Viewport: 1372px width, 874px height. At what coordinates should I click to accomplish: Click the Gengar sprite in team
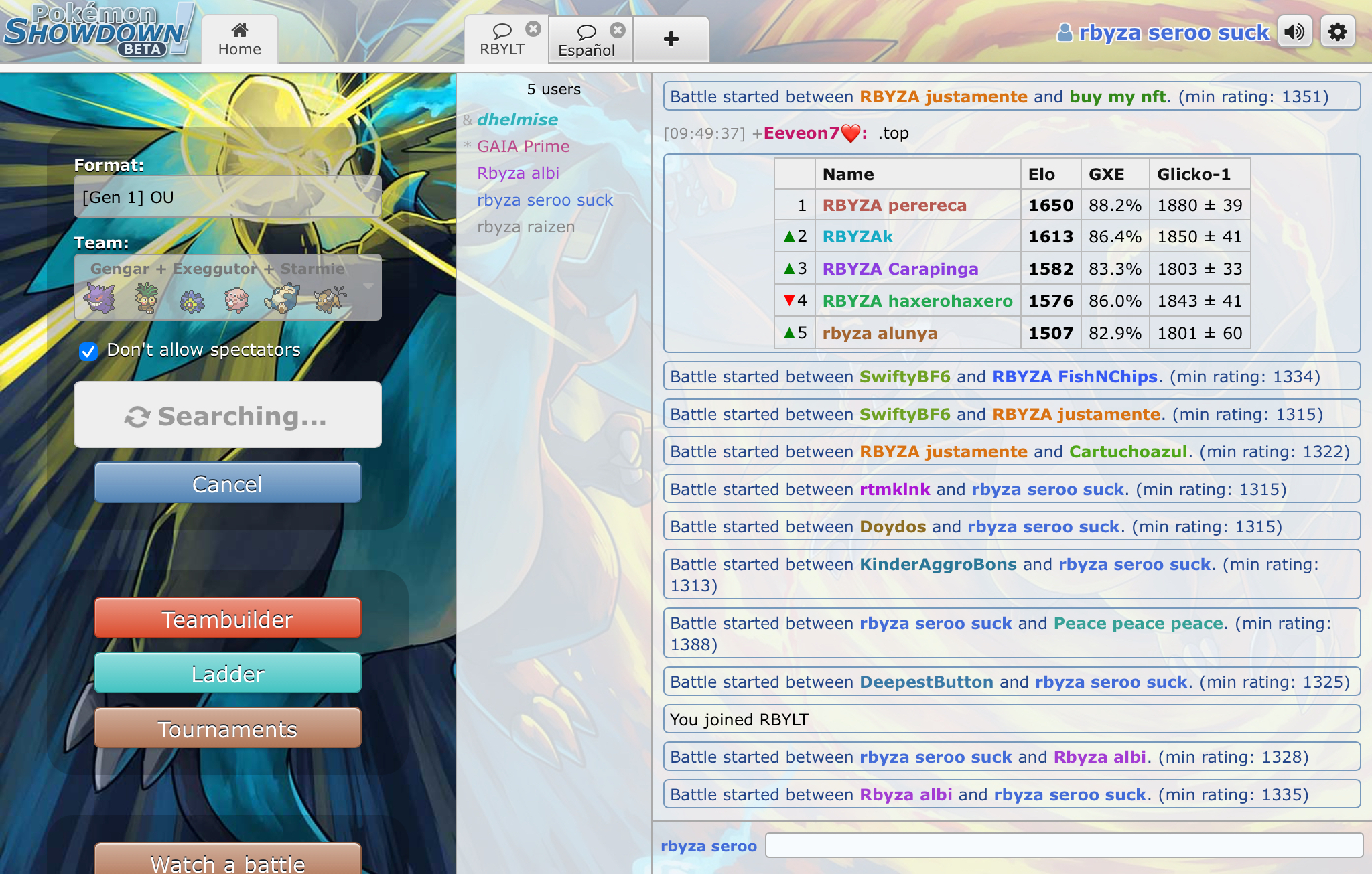[x=100, y=299]
